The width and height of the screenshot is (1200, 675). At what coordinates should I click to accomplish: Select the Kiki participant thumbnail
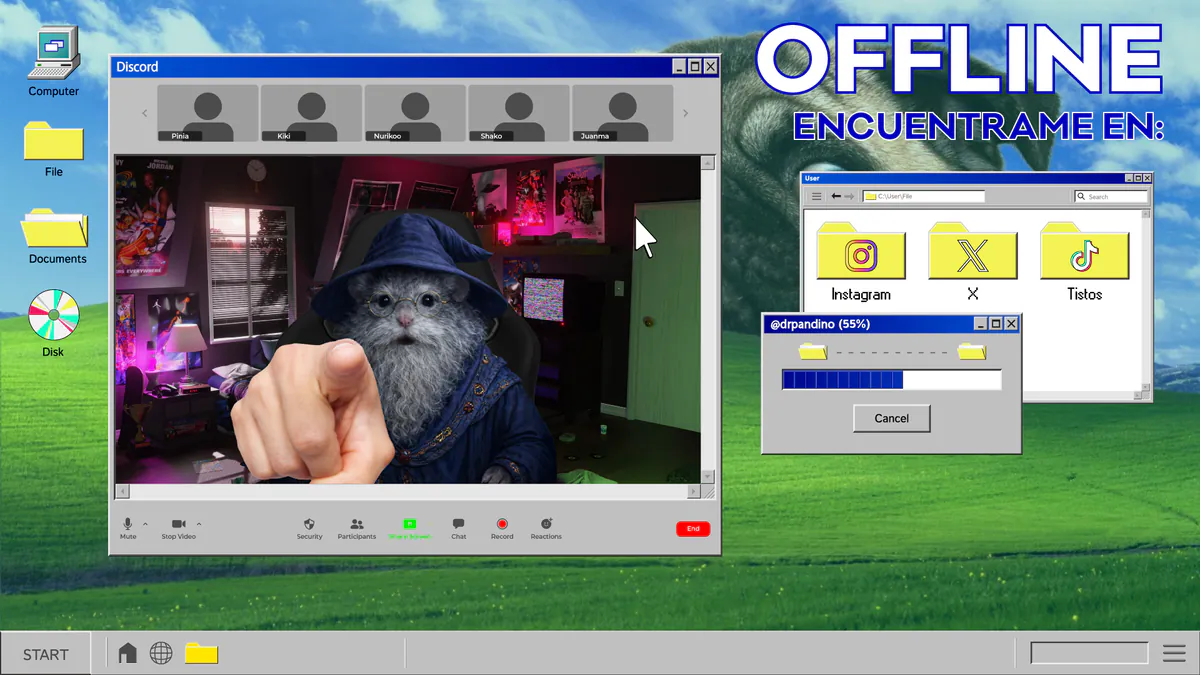[x=312, y=113]
